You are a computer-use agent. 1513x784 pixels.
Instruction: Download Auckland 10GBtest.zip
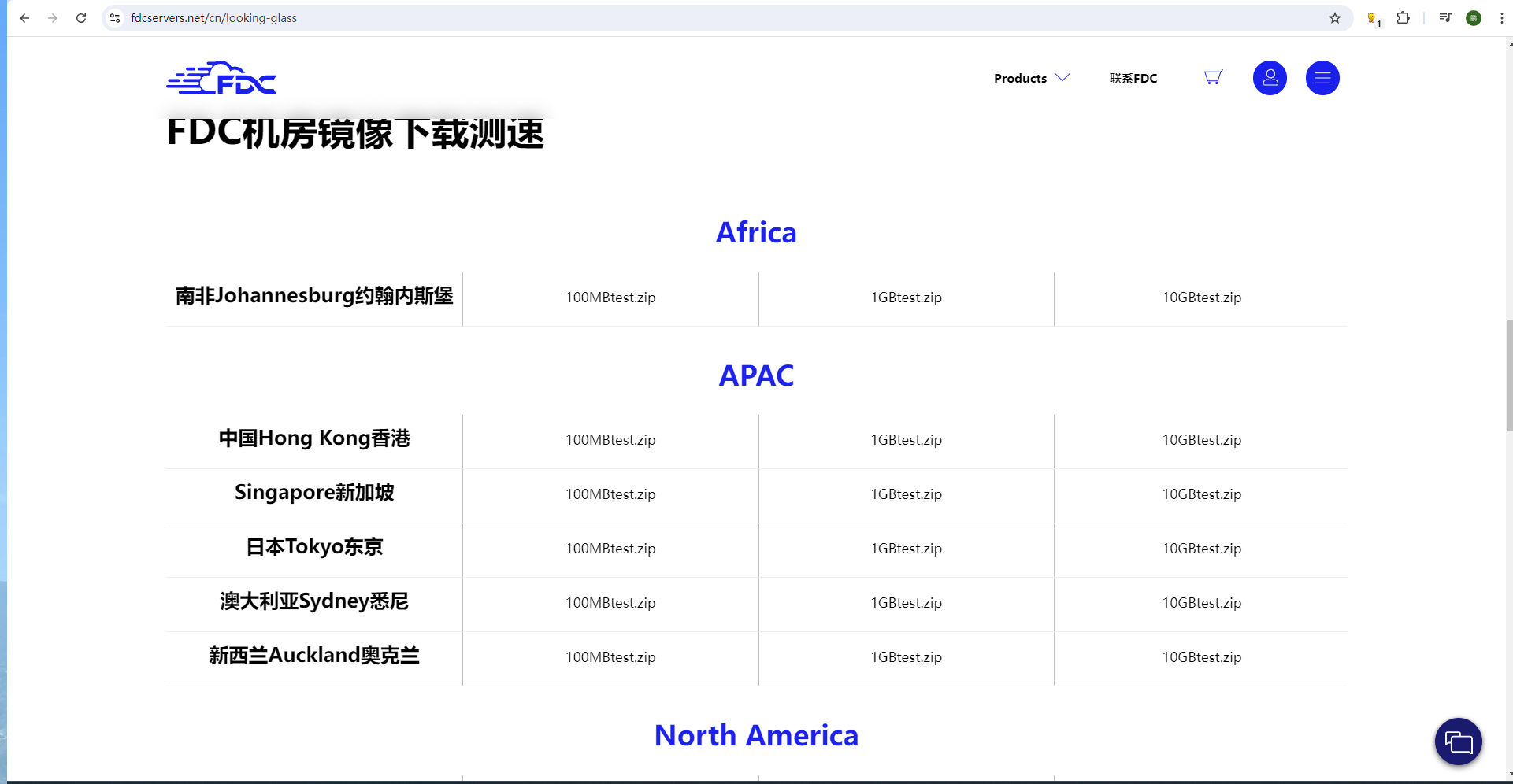(1202, 657)
